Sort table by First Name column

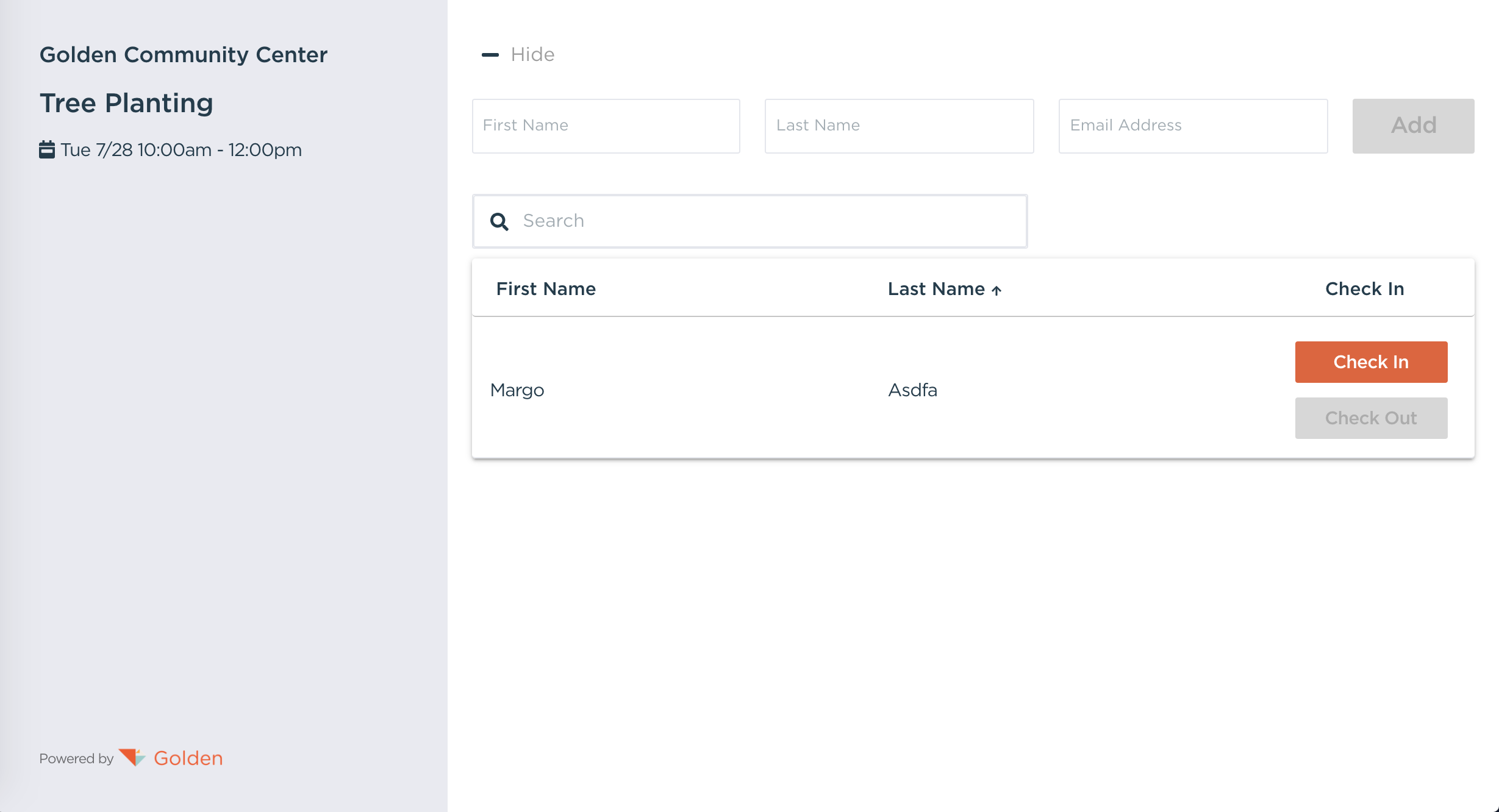[546, 289]
